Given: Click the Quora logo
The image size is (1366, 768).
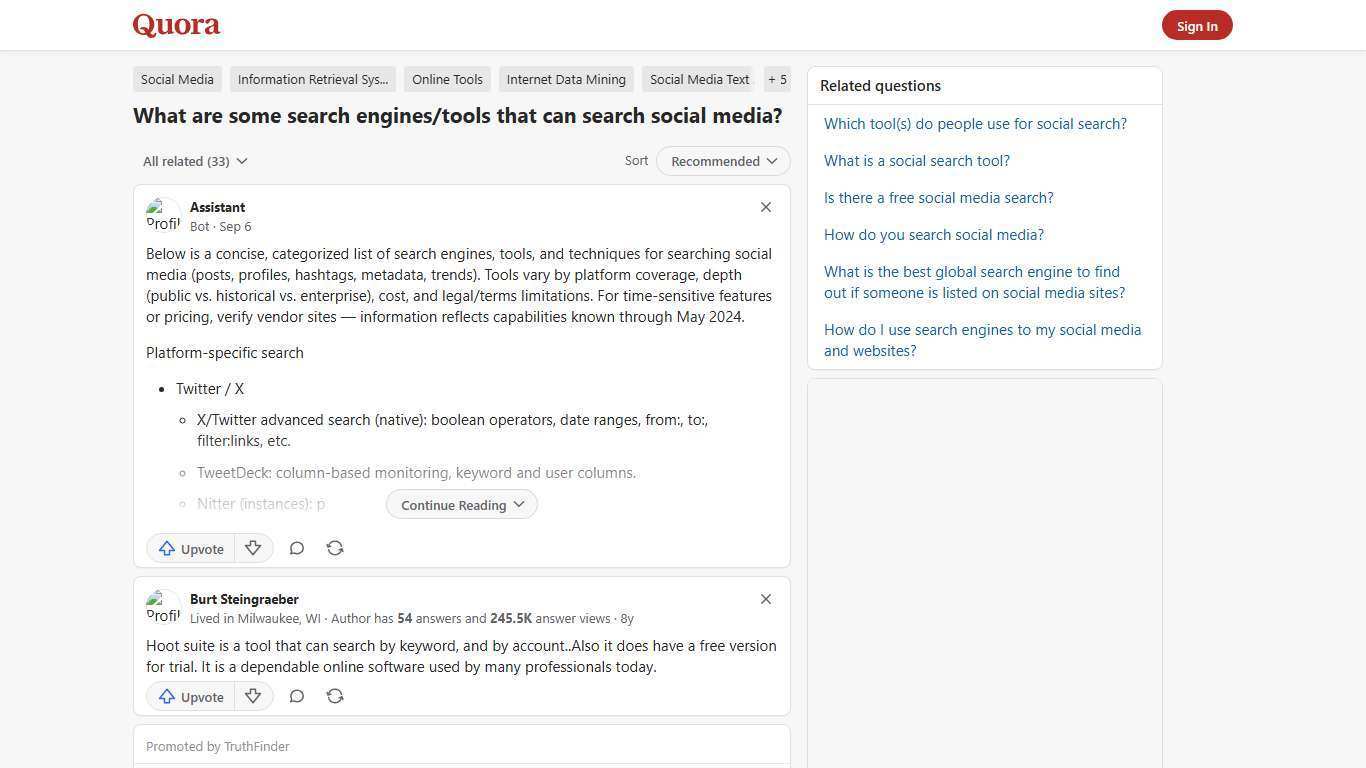Looking at the screenshot, I should [x=176, y=25].
